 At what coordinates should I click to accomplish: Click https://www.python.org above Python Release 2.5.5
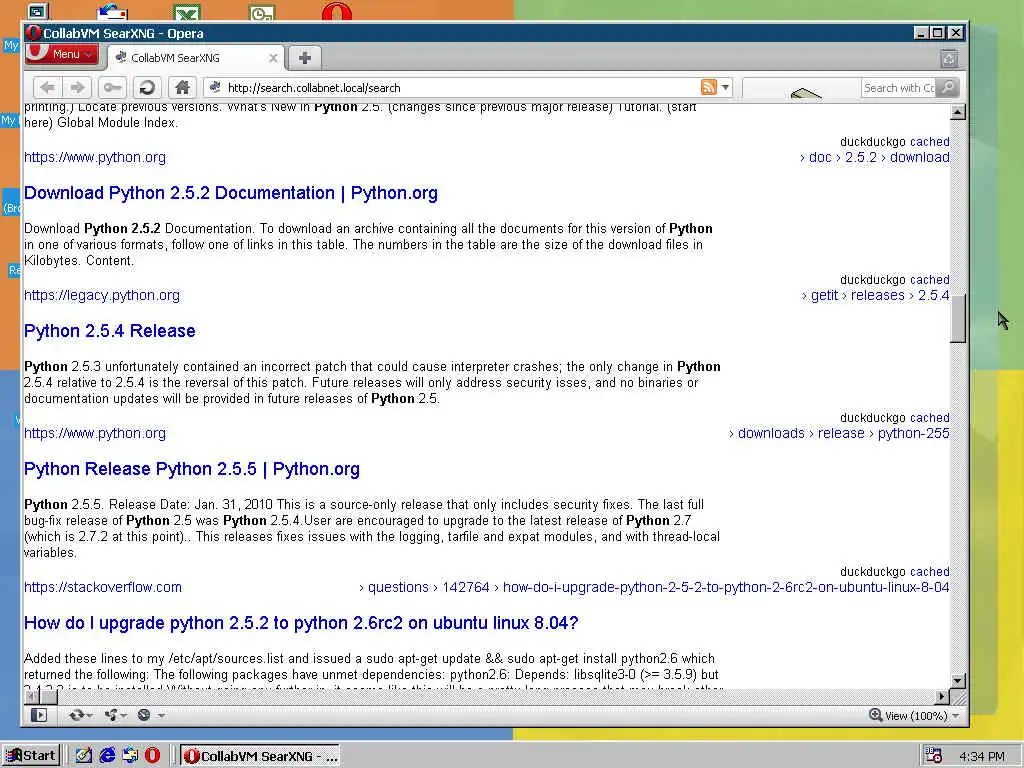pyautogui.click(x=95, y=433)
